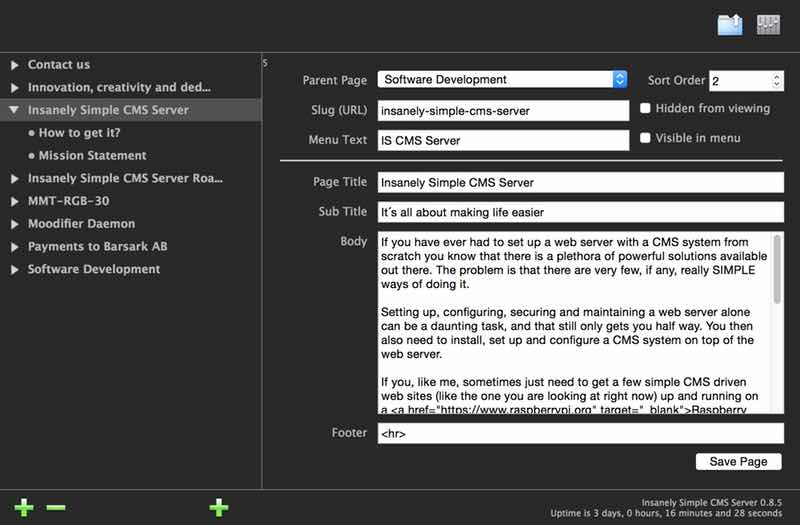Click the green plus icon near sidebar divider
The image size is (800, 525).
[219, 507]
